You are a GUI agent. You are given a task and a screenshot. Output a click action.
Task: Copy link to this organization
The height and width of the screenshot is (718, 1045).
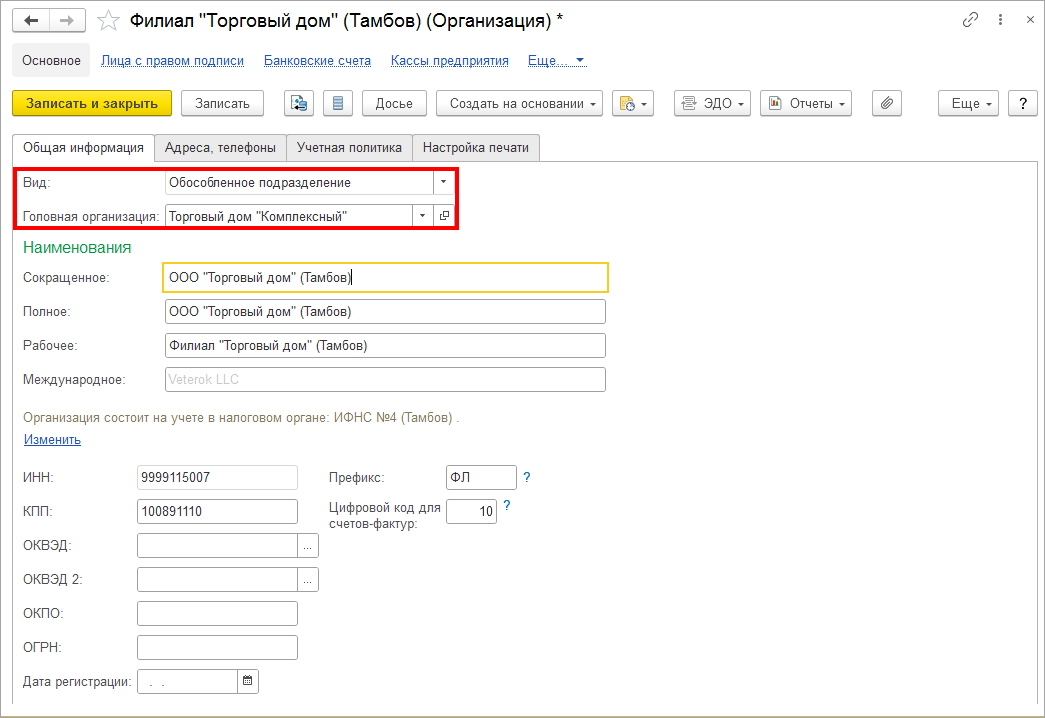970,20
